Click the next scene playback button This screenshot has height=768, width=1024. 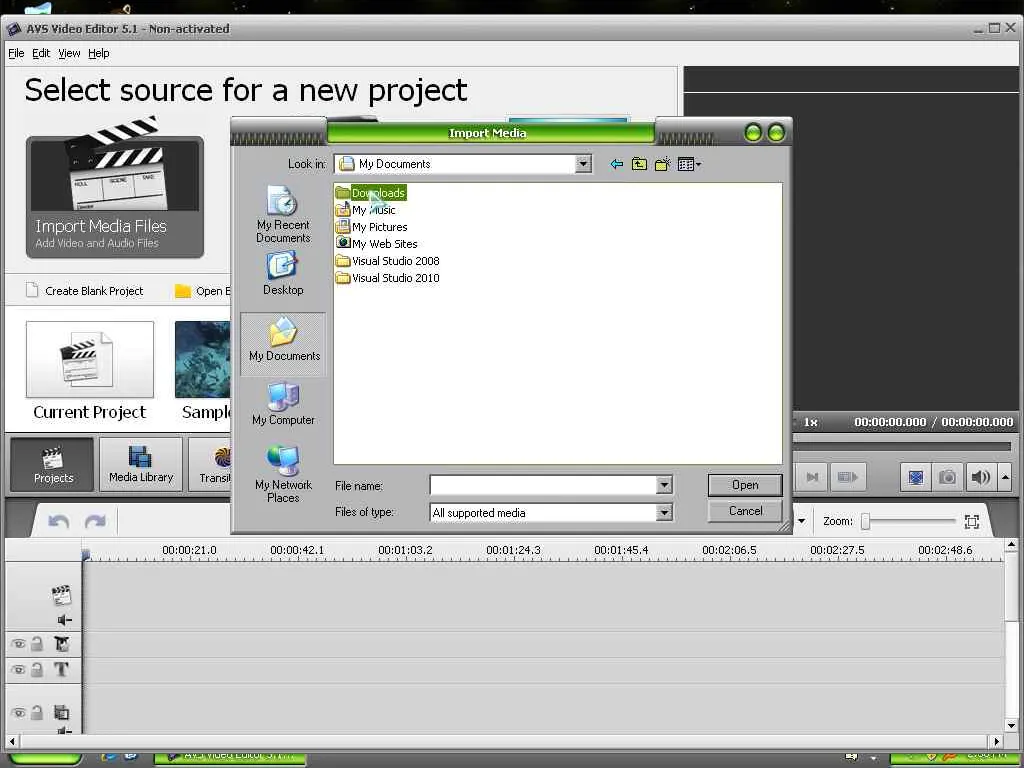(x=848, y=477)
